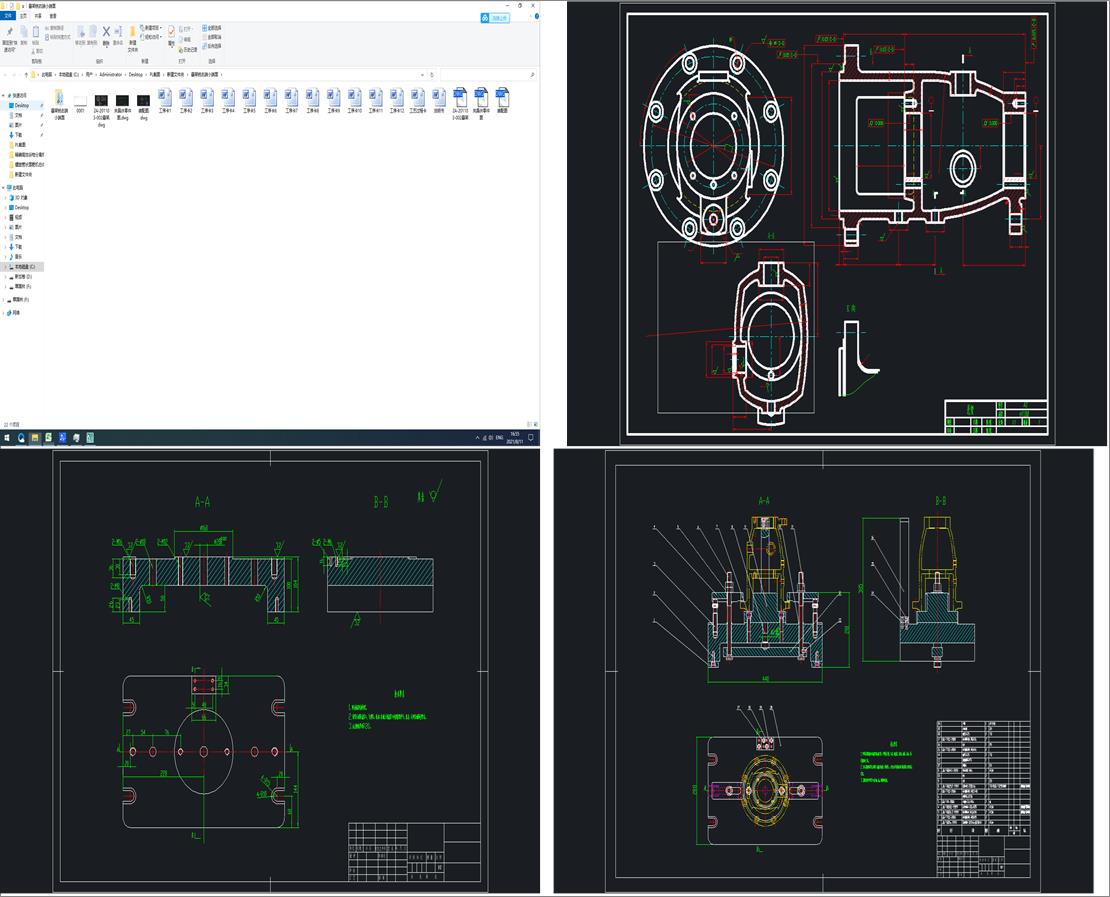Open the notification center icon
The width and height of the screenshot is (1110, 897).
pos(531,438)
